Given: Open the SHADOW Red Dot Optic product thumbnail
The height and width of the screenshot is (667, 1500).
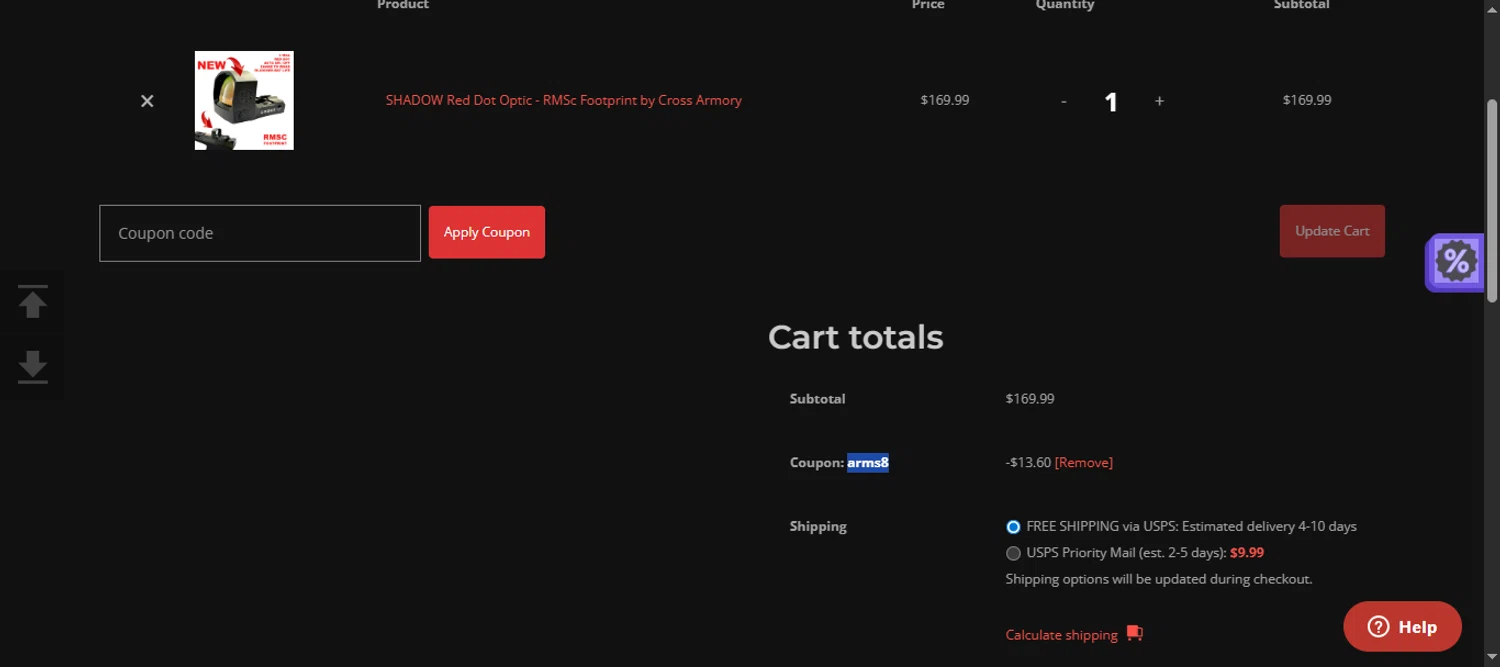Looking at the screenshot, I should pyautogui.click(x=244, y=100).
